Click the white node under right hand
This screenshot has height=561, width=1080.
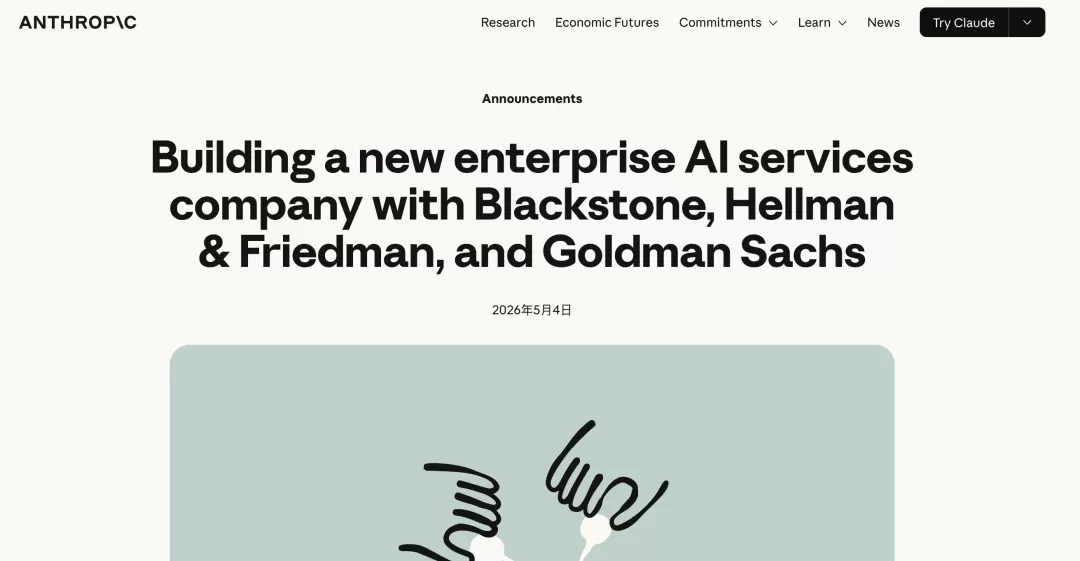point(593,531)
